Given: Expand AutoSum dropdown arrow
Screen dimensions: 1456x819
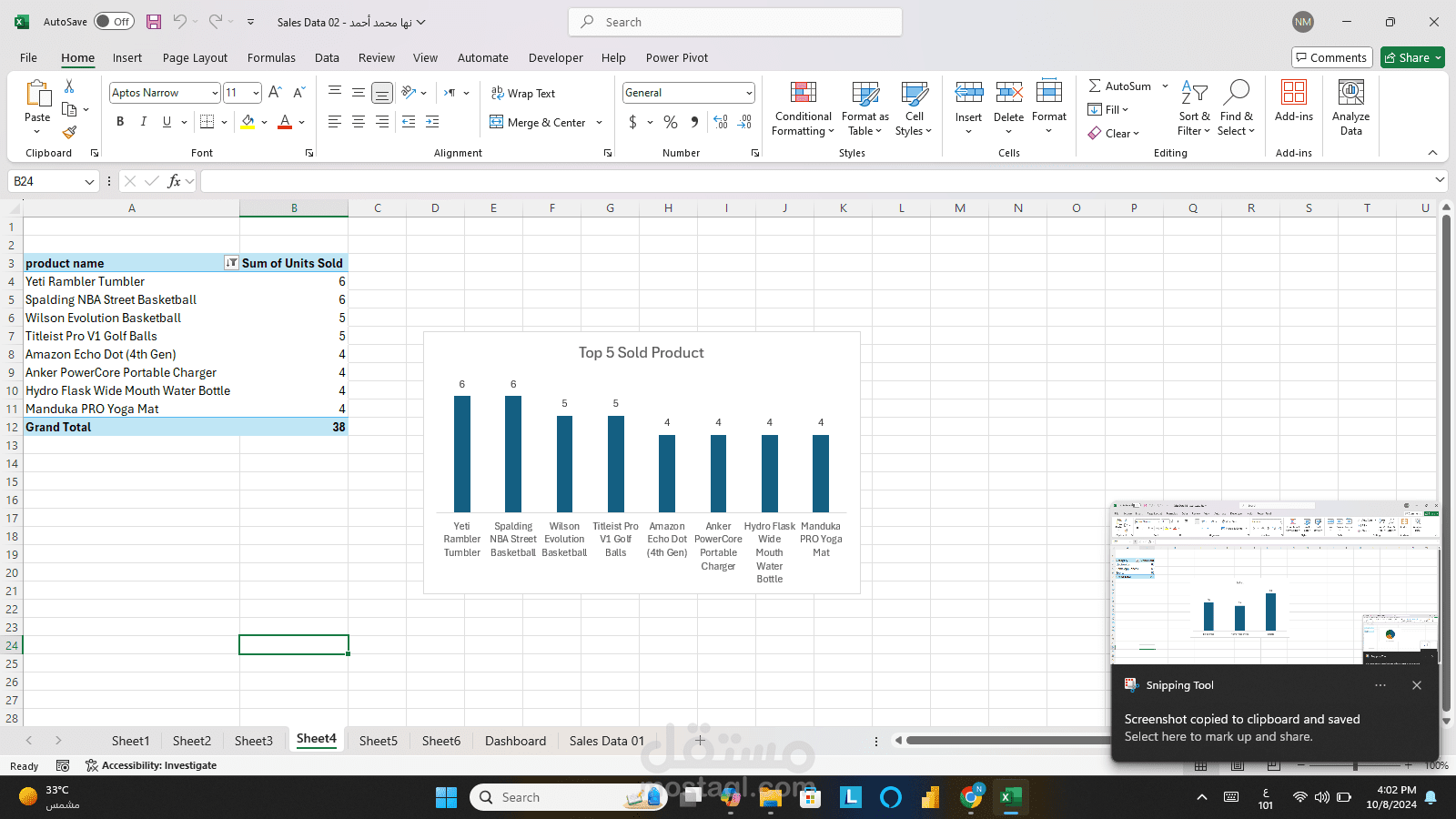Looking at the screenshot, I should [x=1165, y=86].
